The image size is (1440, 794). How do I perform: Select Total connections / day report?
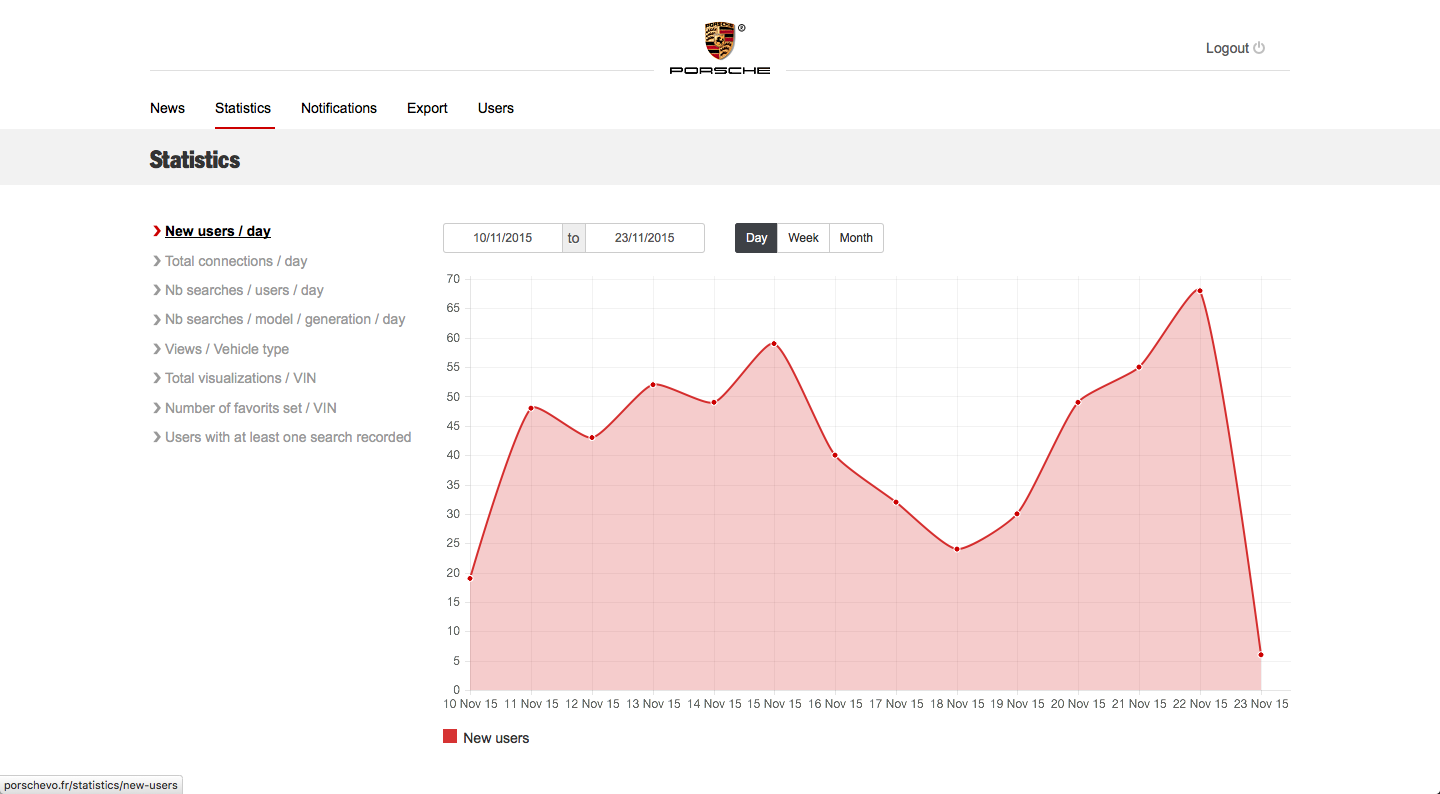(236, 261)
